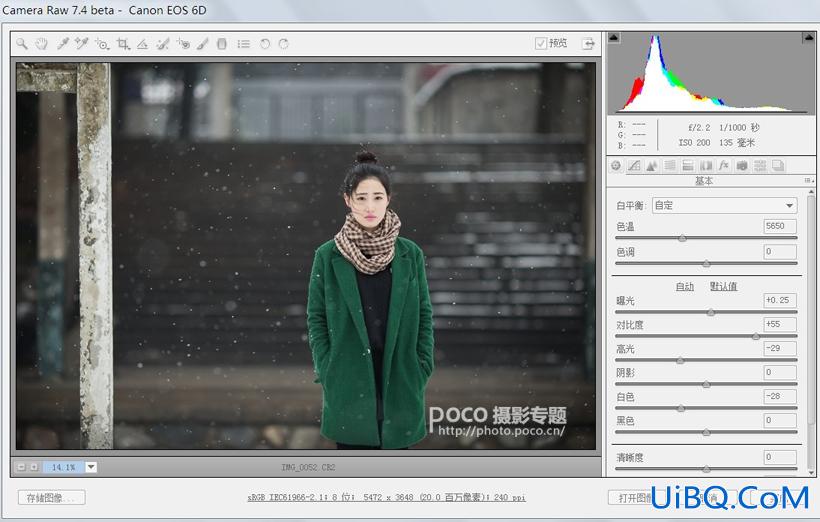Switch to the Split Toning panel tab
The height and width of the screenshot is (522, 820).
pyautogui.click(x=688, y=166)
